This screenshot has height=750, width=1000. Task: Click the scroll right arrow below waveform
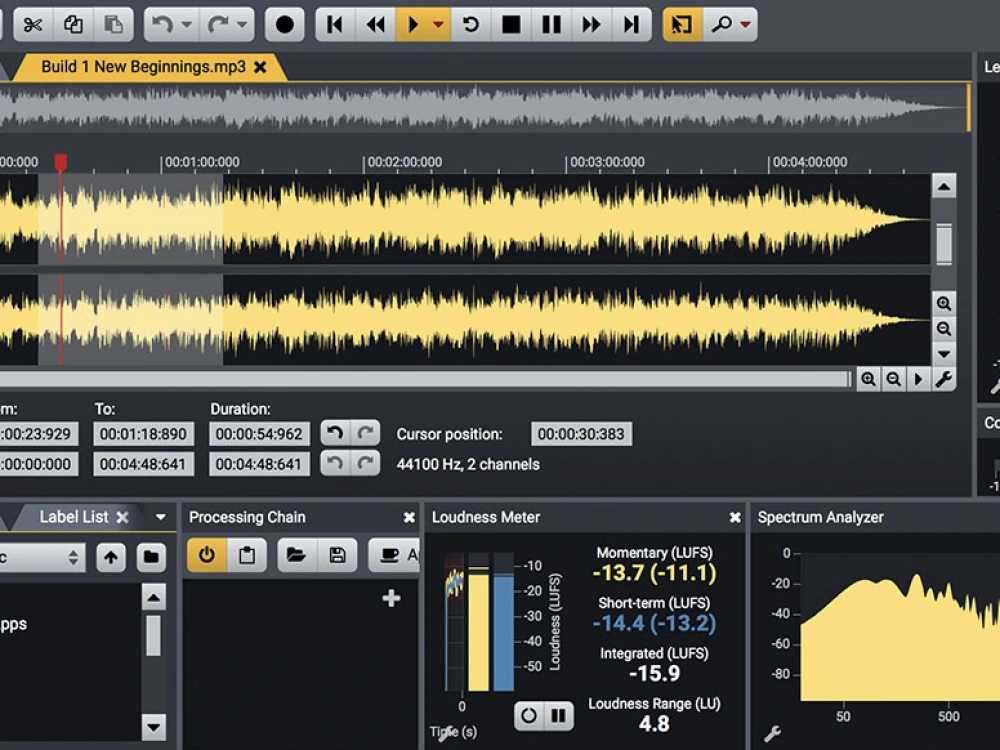(x=918, y=379)
